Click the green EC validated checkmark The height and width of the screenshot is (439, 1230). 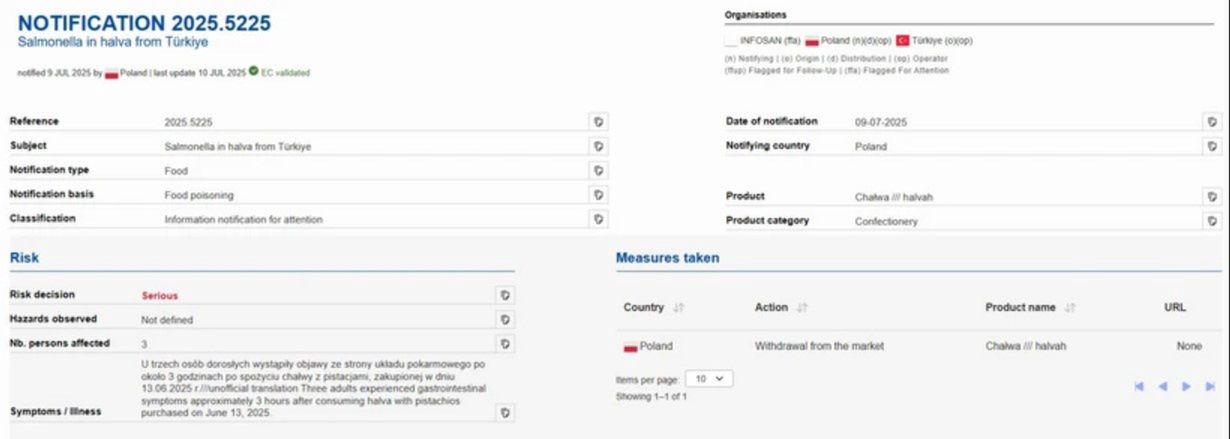point(254,71)
